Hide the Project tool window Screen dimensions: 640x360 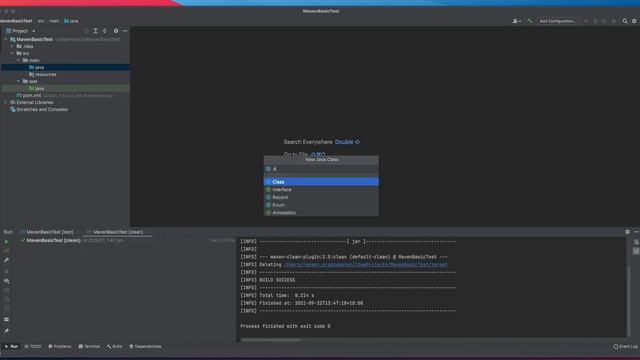[x=125, y=31]
